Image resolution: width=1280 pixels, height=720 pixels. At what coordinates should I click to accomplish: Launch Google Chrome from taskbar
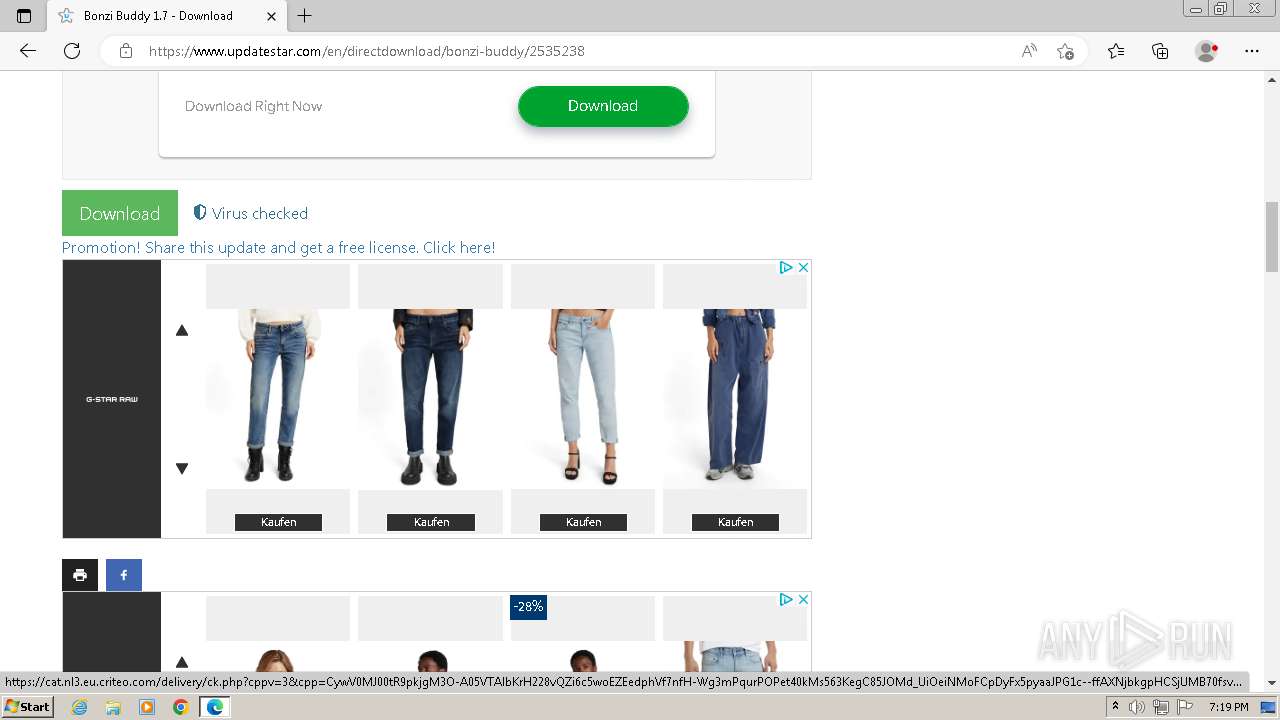click(x=180, y=707)
